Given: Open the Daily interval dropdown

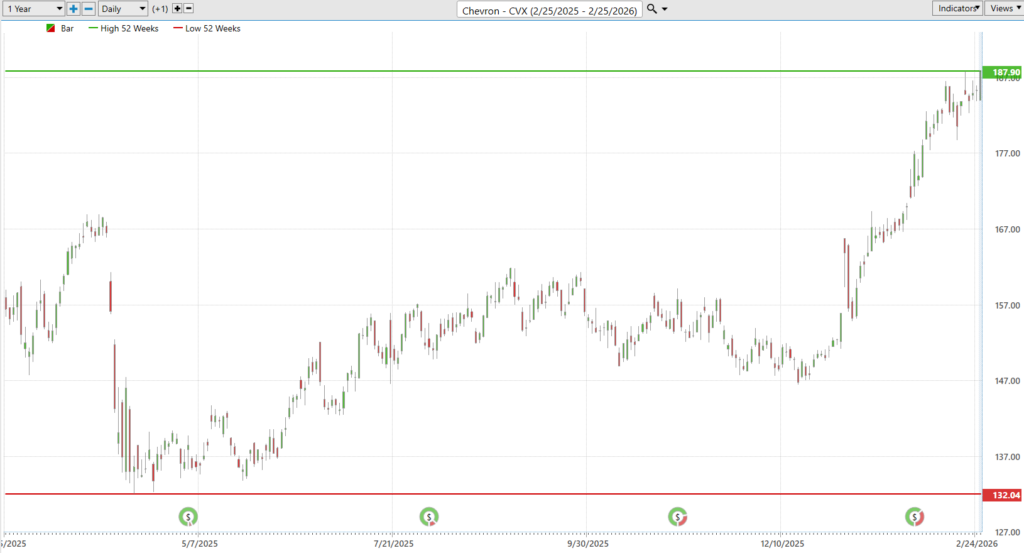Looking at the screenshot, I should pyautogui.click(x=123, y=8).
